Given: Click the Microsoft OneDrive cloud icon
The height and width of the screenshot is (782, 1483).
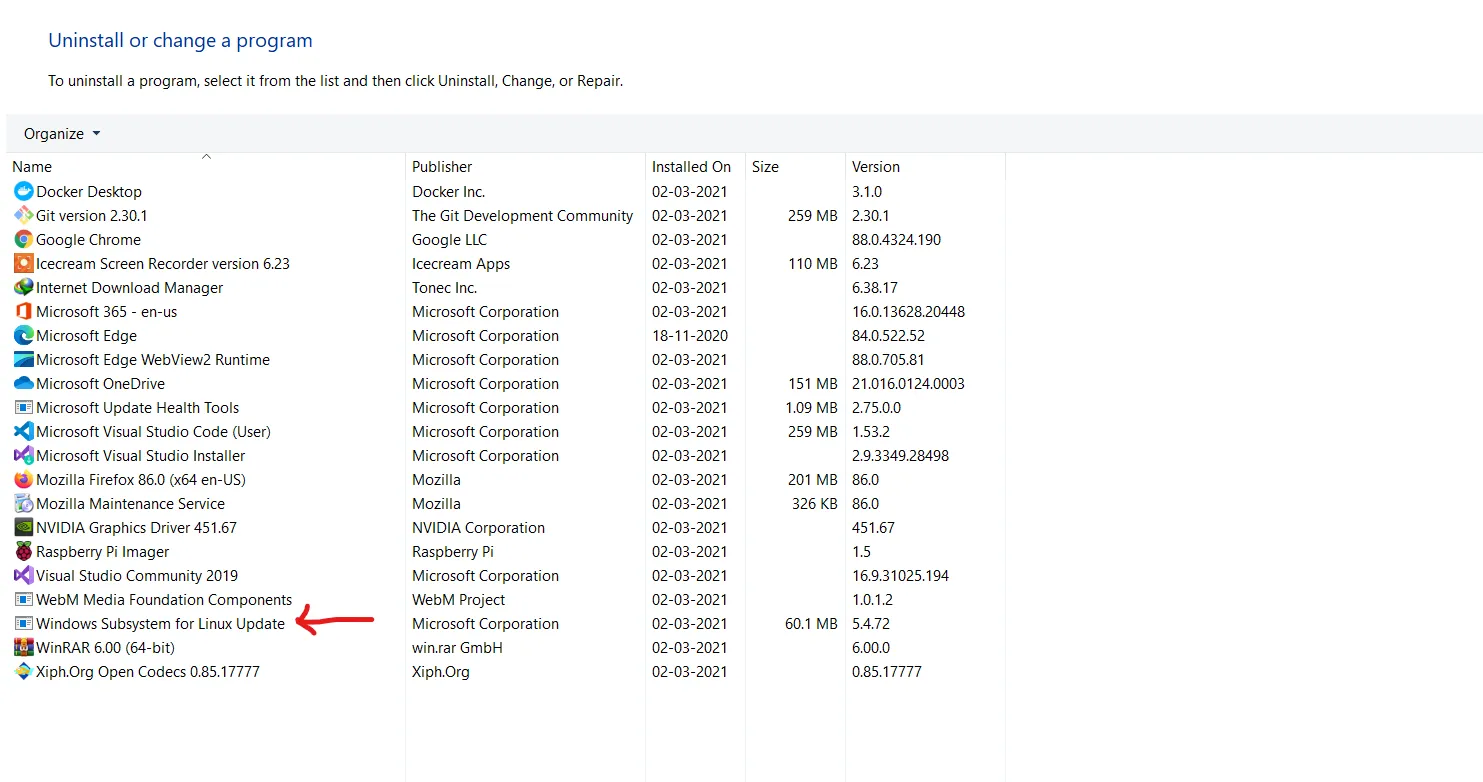Looking at the screenshot, I should pos(23,383).
